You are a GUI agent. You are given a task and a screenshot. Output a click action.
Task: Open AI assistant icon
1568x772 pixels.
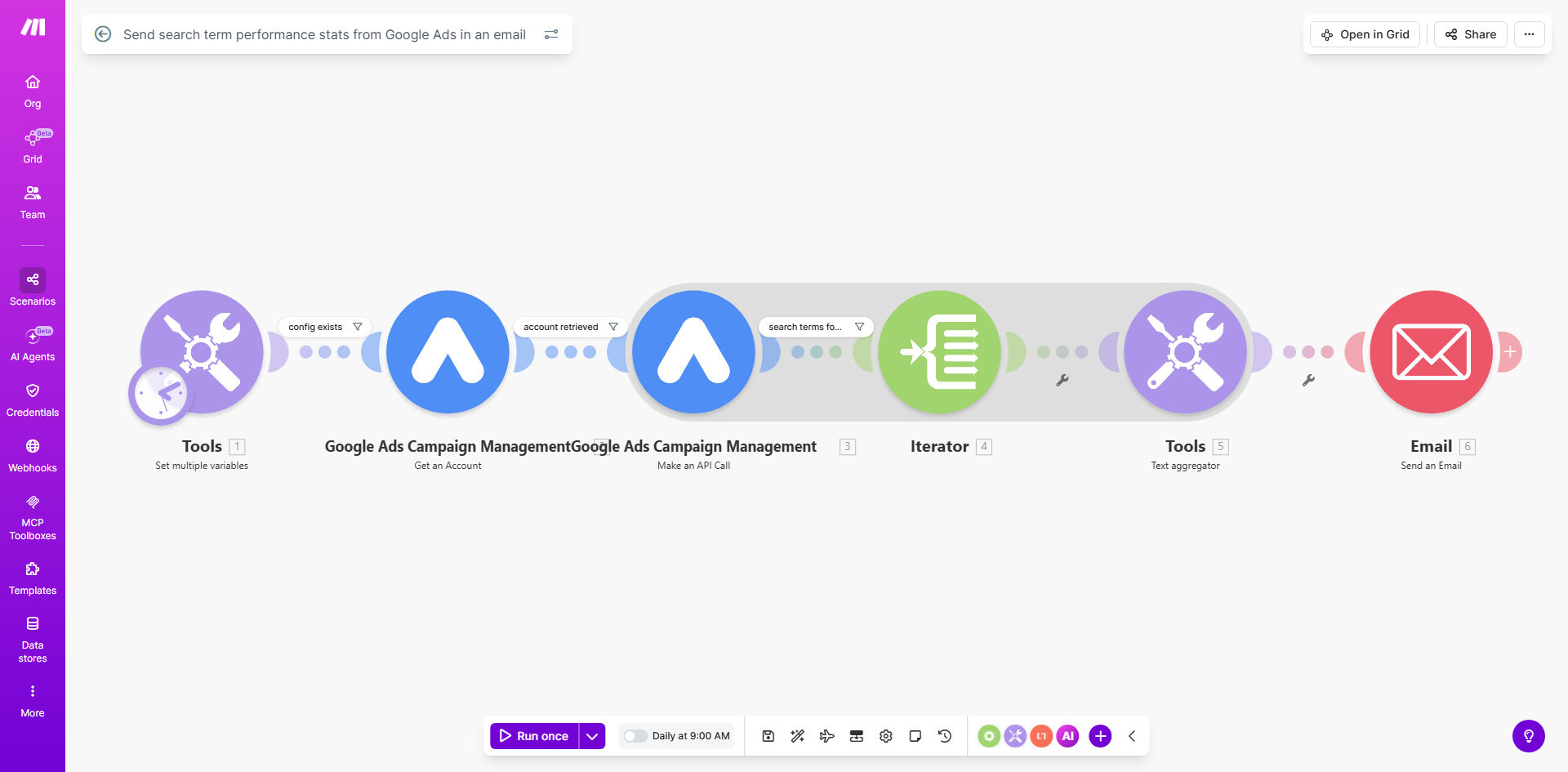(1067, 736)
